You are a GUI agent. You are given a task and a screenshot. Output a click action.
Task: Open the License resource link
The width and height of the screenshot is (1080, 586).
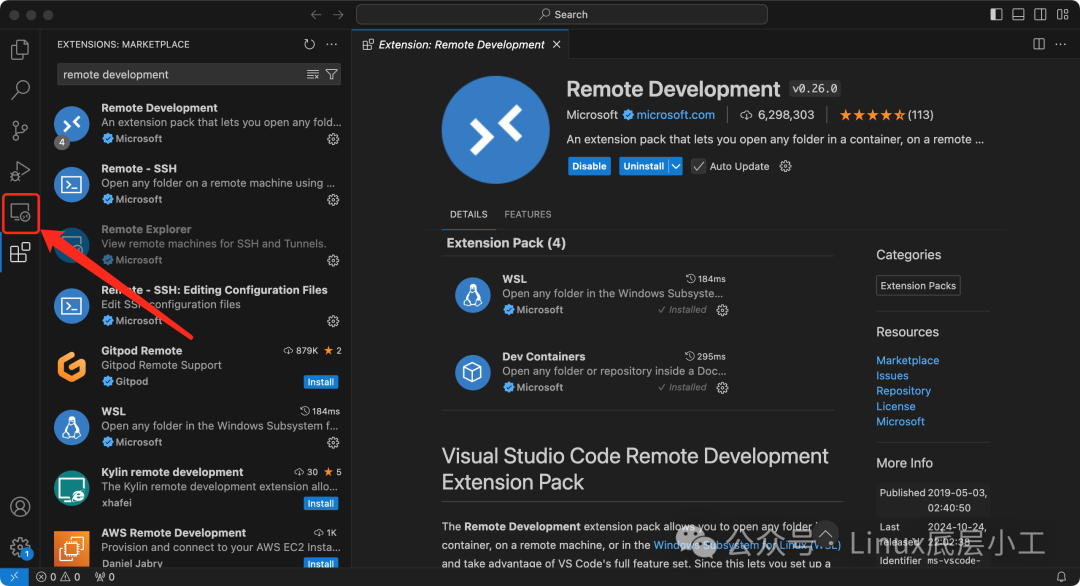(x=895, y=406)
